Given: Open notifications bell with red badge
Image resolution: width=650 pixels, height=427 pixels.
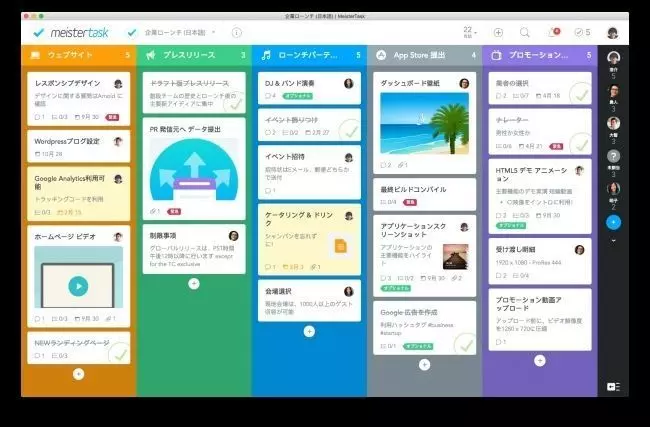Looking at the screenshot, I should (x=553, y=32).
